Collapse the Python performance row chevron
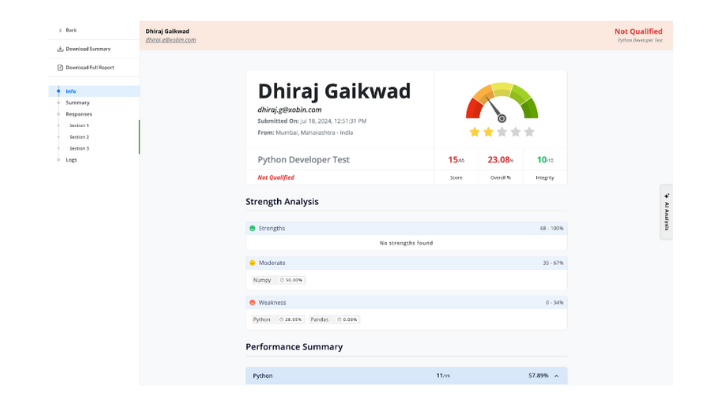This screenshot has height=405, width=720. pyautogui.click(x=556, y=376)
